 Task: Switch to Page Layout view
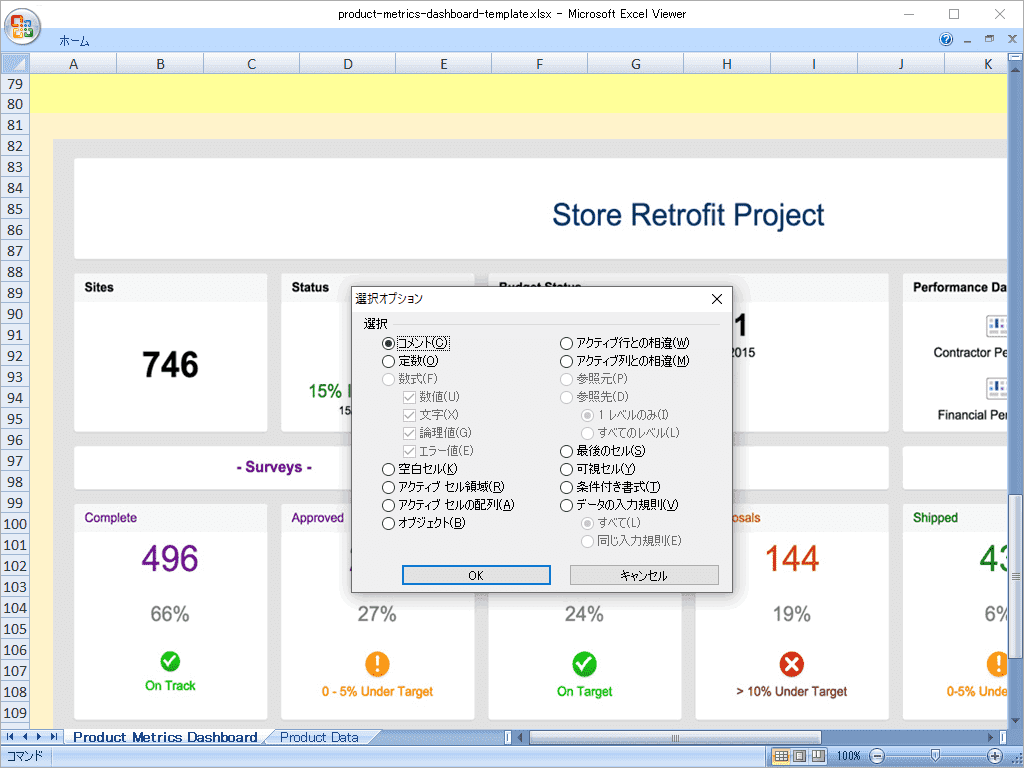click(x=799, y=756)
